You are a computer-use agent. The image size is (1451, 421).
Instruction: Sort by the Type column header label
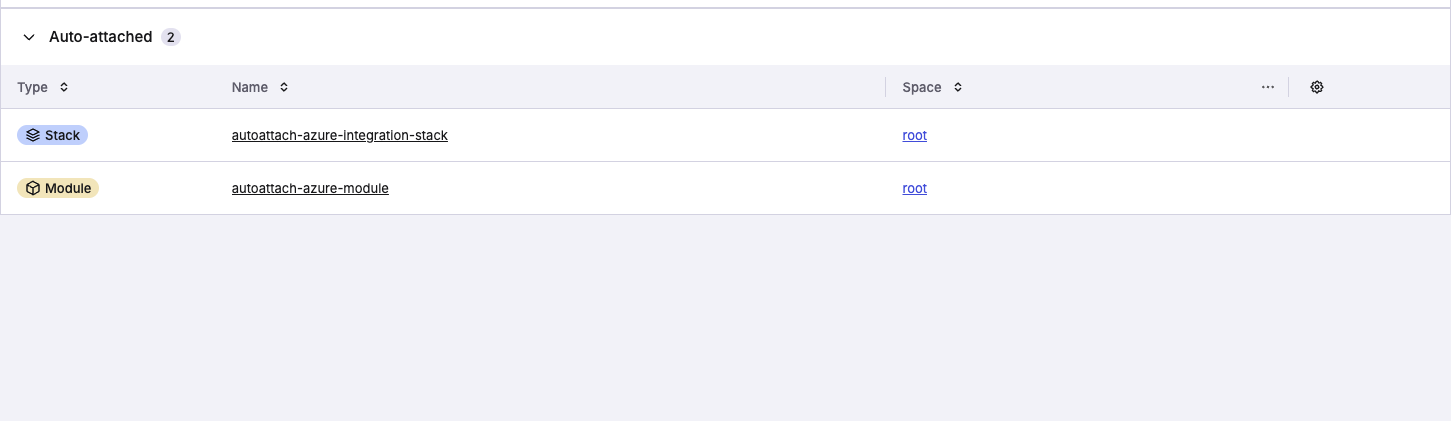click(33, 87)
